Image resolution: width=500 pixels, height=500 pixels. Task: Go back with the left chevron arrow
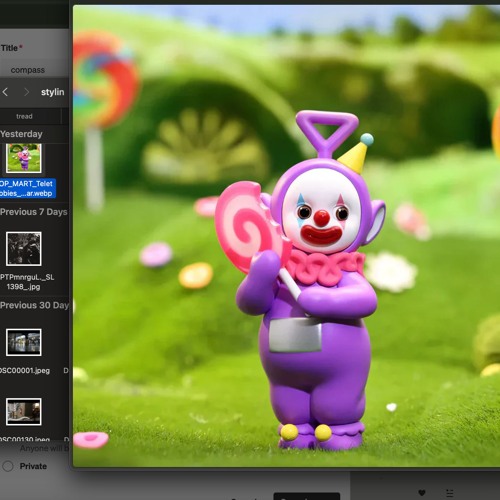(5, 92)
